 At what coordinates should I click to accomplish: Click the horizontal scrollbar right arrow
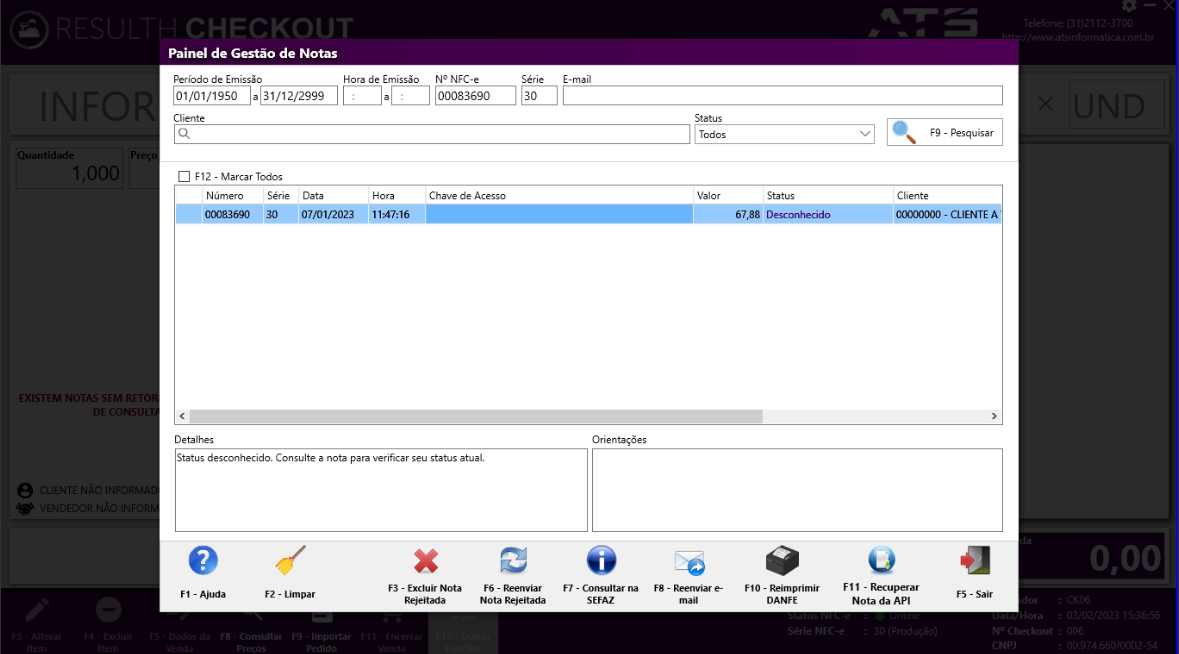[x=994, y=416]
